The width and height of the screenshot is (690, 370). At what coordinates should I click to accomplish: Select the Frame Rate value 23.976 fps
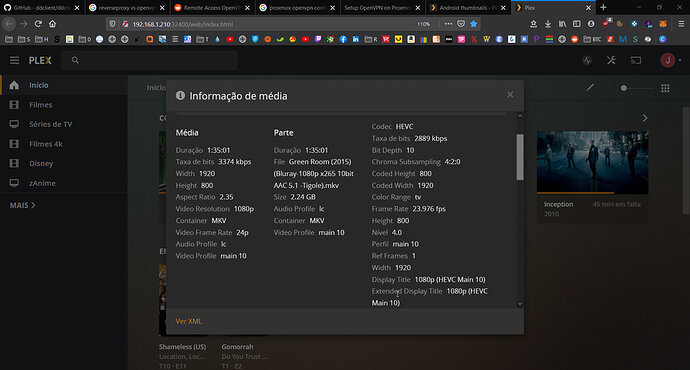tap(429, 209)
